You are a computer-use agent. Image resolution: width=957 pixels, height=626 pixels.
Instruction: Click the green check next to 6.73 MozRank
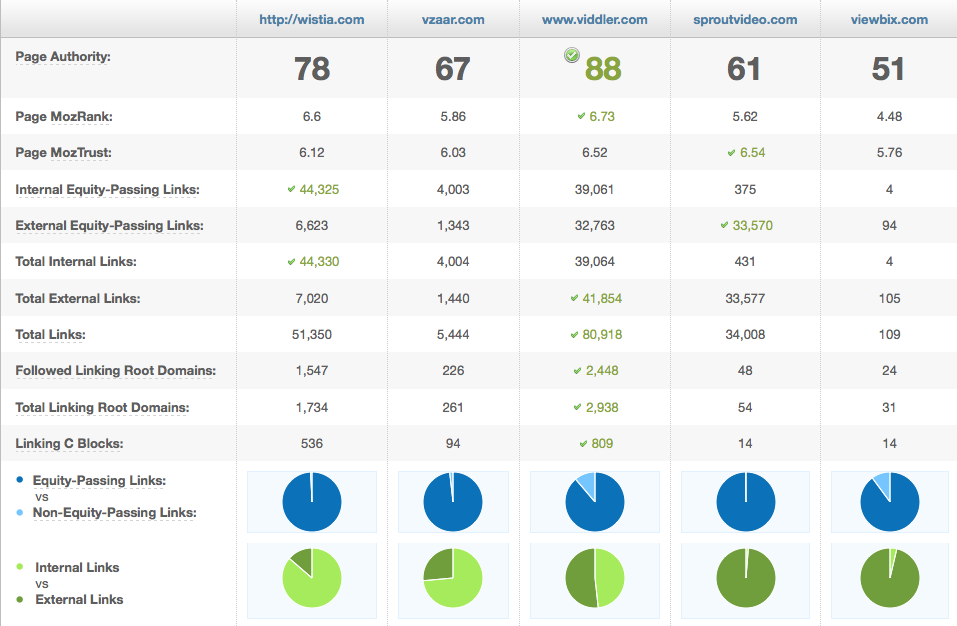pos(581,116)
